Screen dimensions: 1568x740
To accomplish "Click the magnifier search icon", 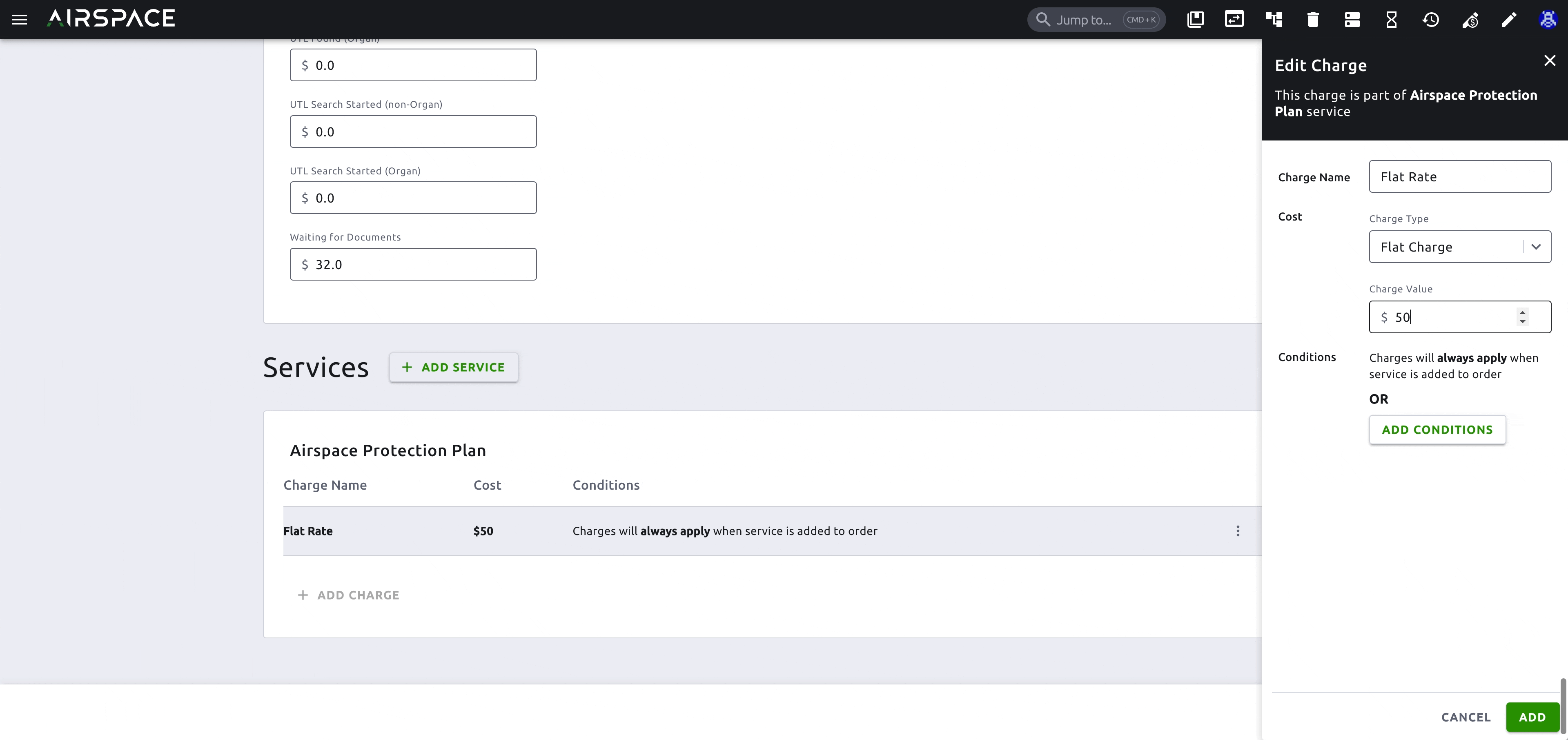I will tap(1043, 20).
